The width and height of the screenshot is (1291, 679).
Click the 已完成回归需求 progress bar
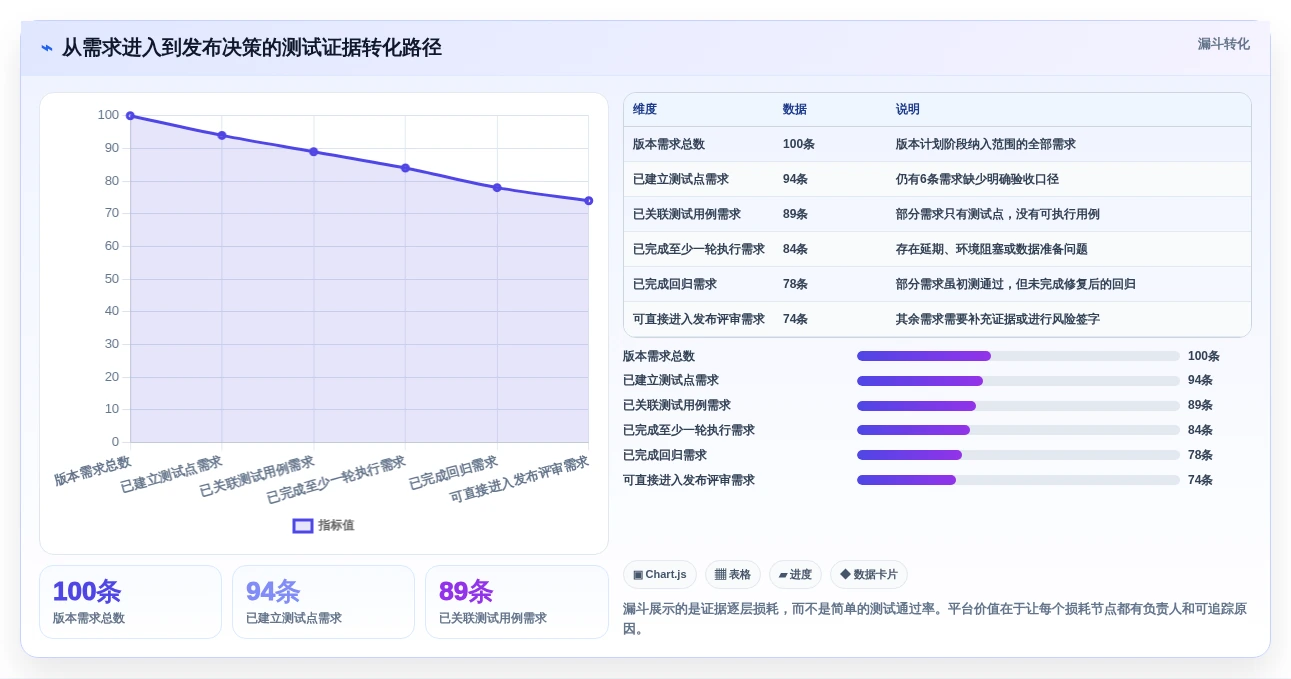1018,455
